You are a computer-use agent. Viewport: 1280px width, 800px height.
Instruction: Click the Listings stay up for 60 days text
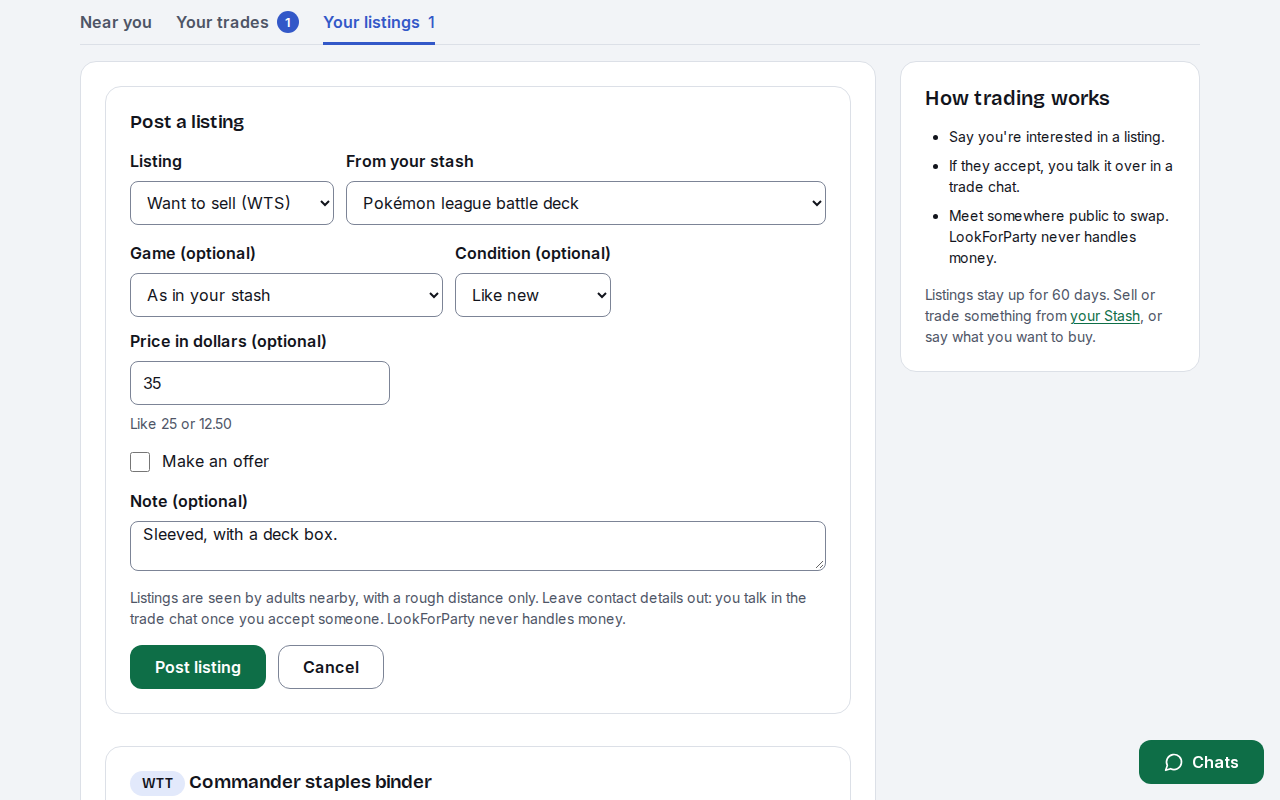coord(1043,316)
